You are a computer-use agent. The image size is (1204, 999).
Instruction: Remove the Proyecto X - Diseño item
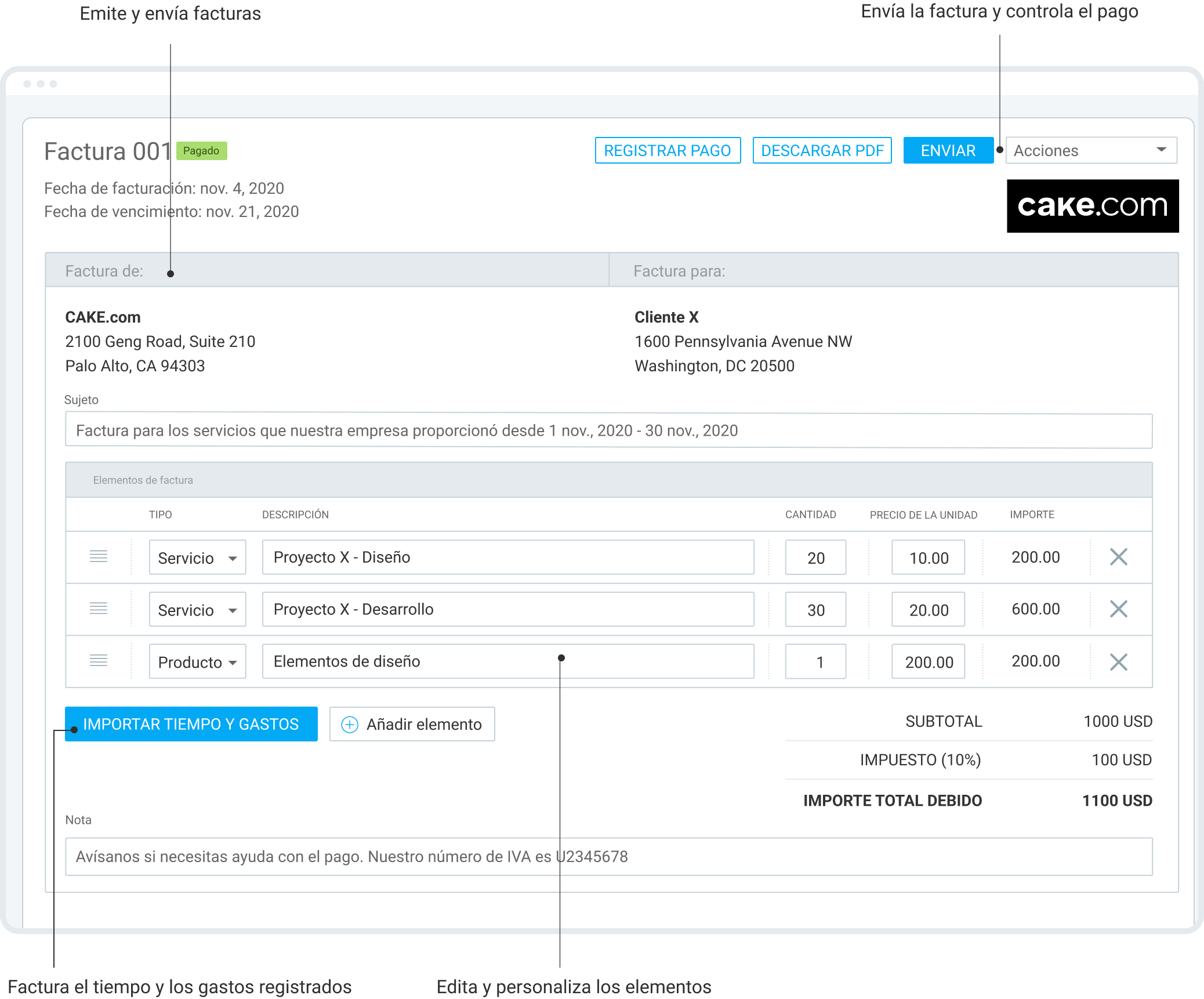pos(1118,557)
